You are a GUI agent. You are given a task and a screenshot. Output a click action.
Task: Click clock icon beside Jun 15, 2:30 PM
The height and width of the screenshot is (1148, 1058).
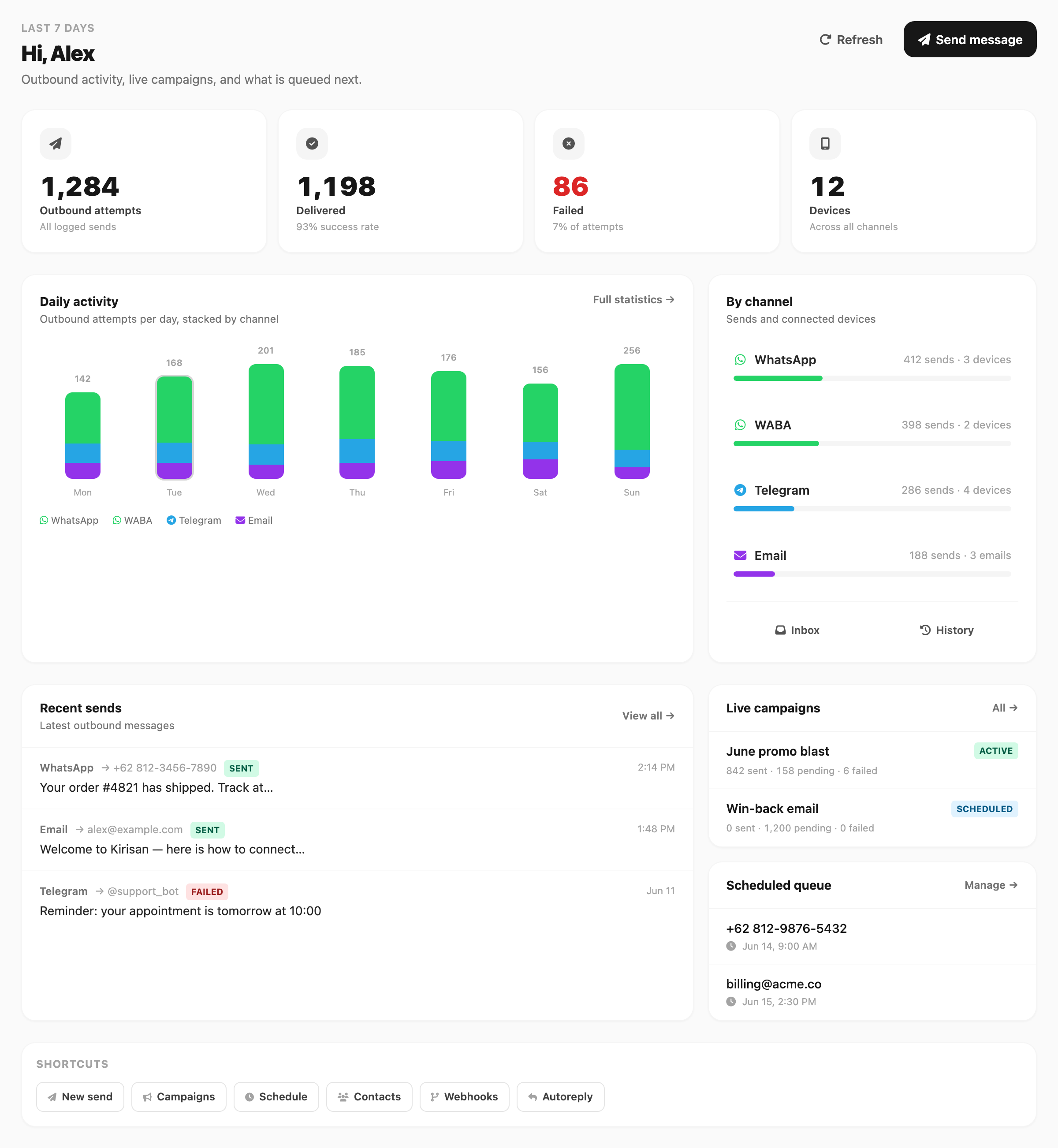click(x=731, y=1002)
